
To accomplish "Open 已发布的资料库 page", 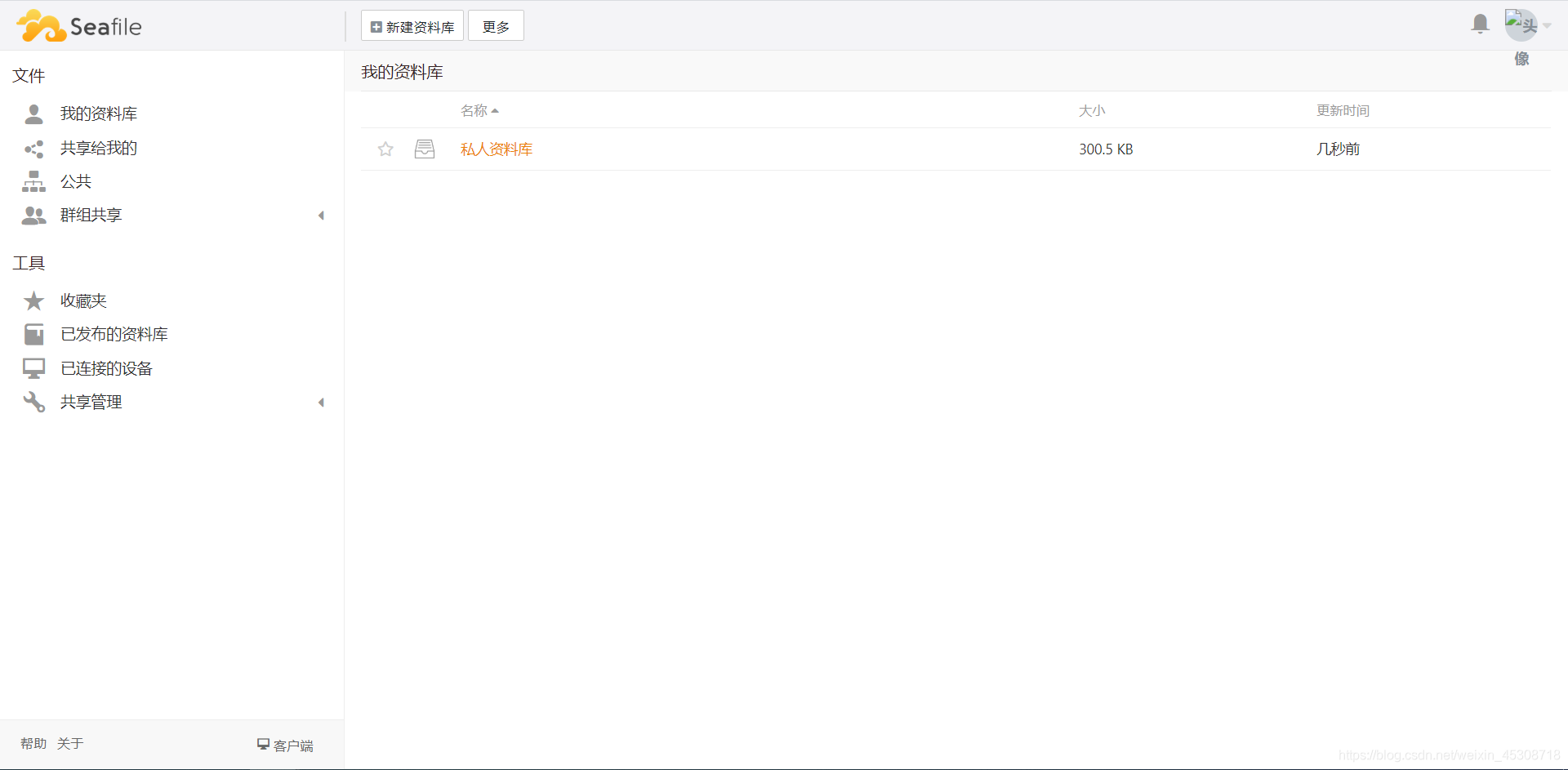I will 114,334.
